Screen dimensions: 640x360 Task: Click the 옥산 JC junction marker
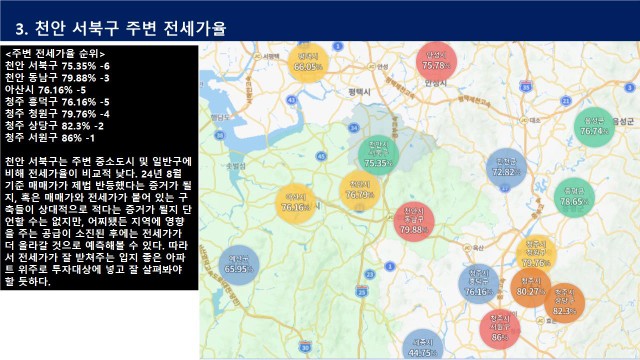[467, 248]
